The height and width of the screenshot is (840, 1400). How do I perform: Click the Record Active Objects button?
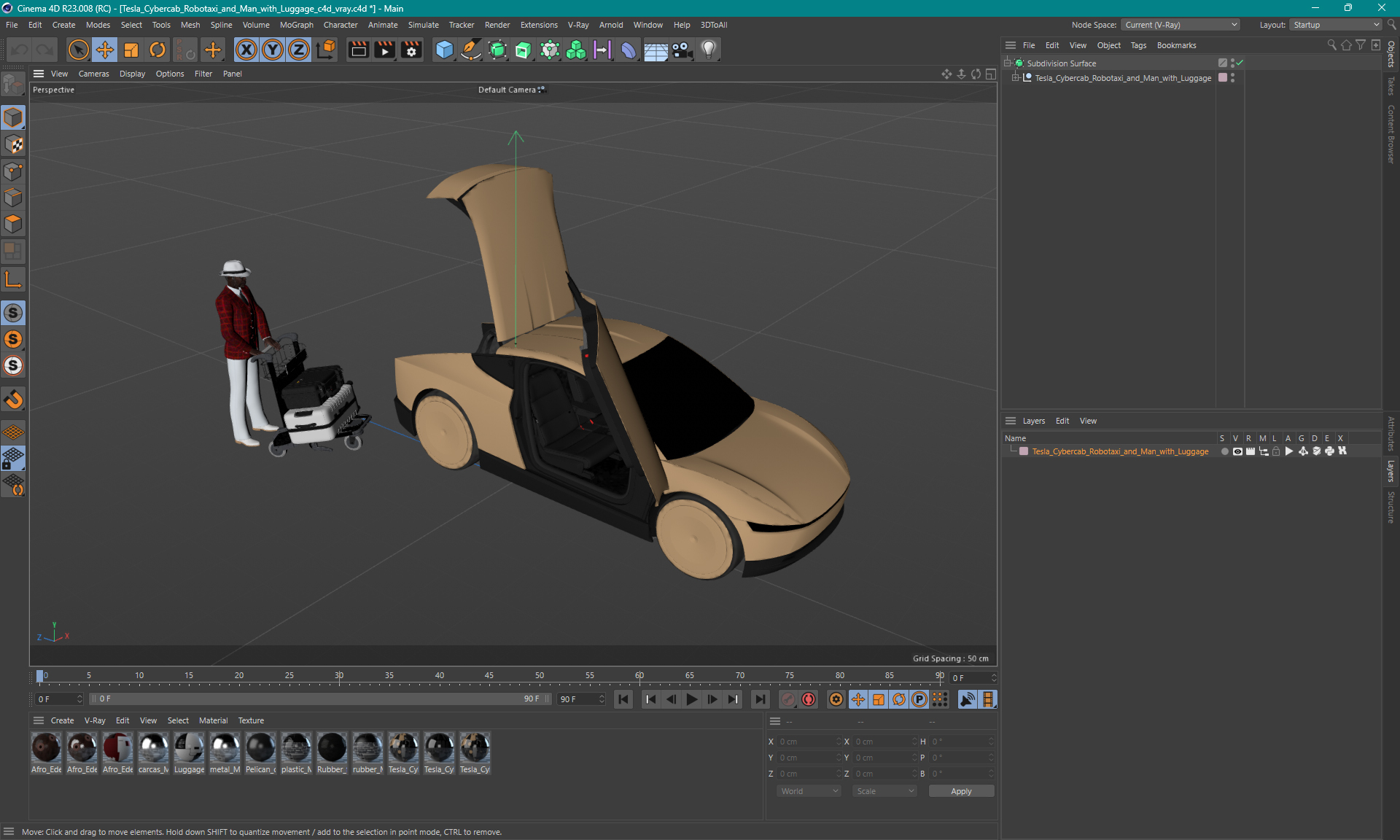pos(788,699)
